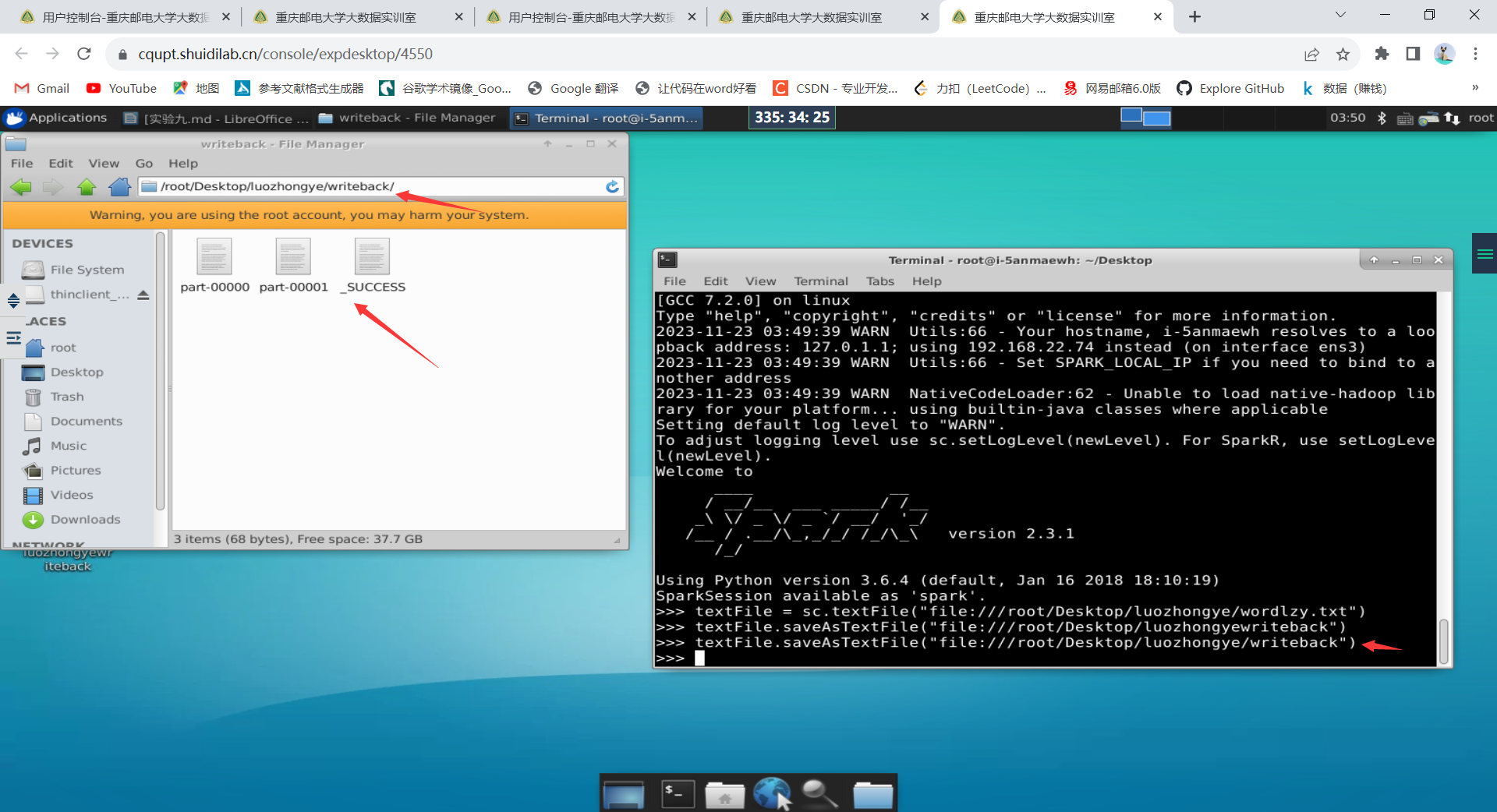Click the file manager's grey forward arrow
This screenshot has height=812, width=1497.
53,187
